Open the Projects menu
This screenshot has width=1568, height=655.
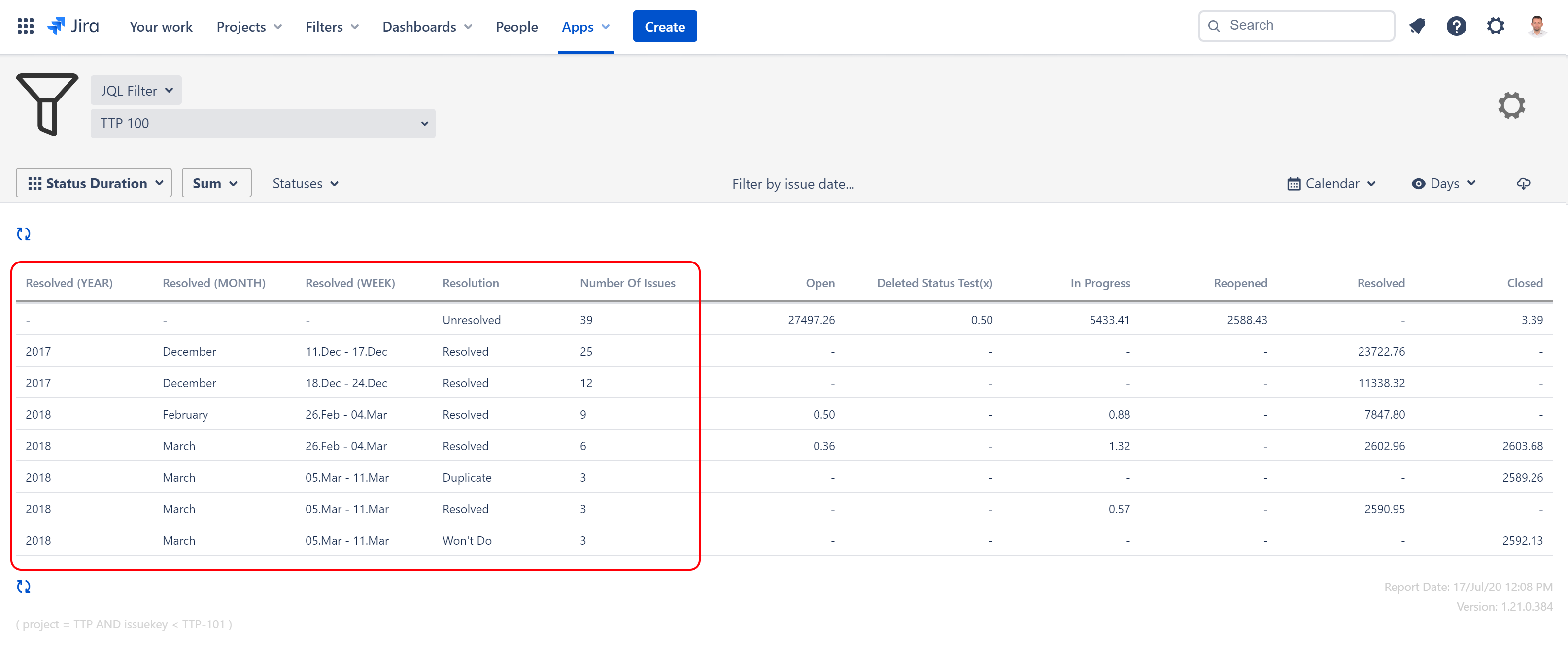tap(248, 27)
